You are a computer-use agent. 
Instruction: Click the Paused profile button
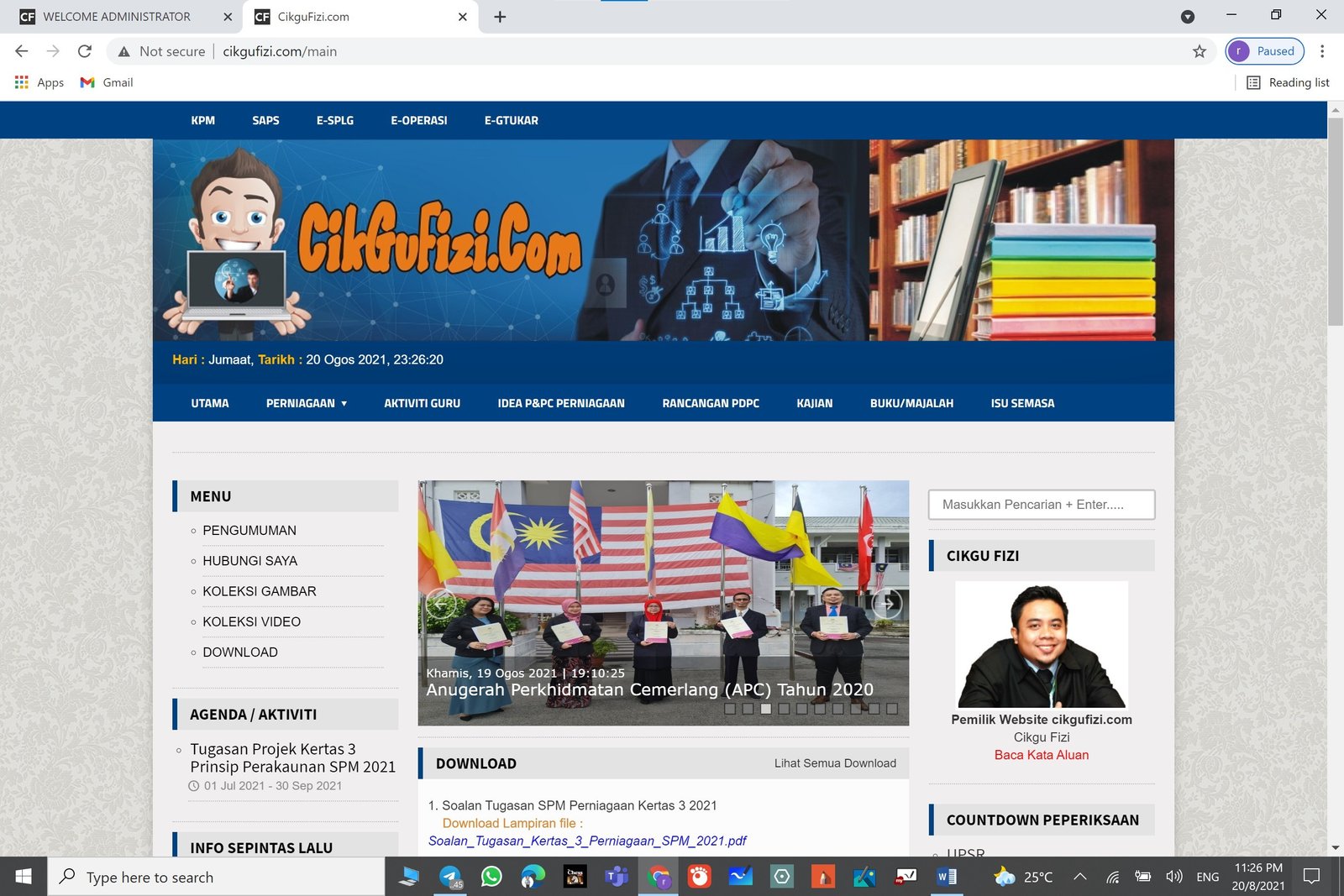tap(1265, 51)
